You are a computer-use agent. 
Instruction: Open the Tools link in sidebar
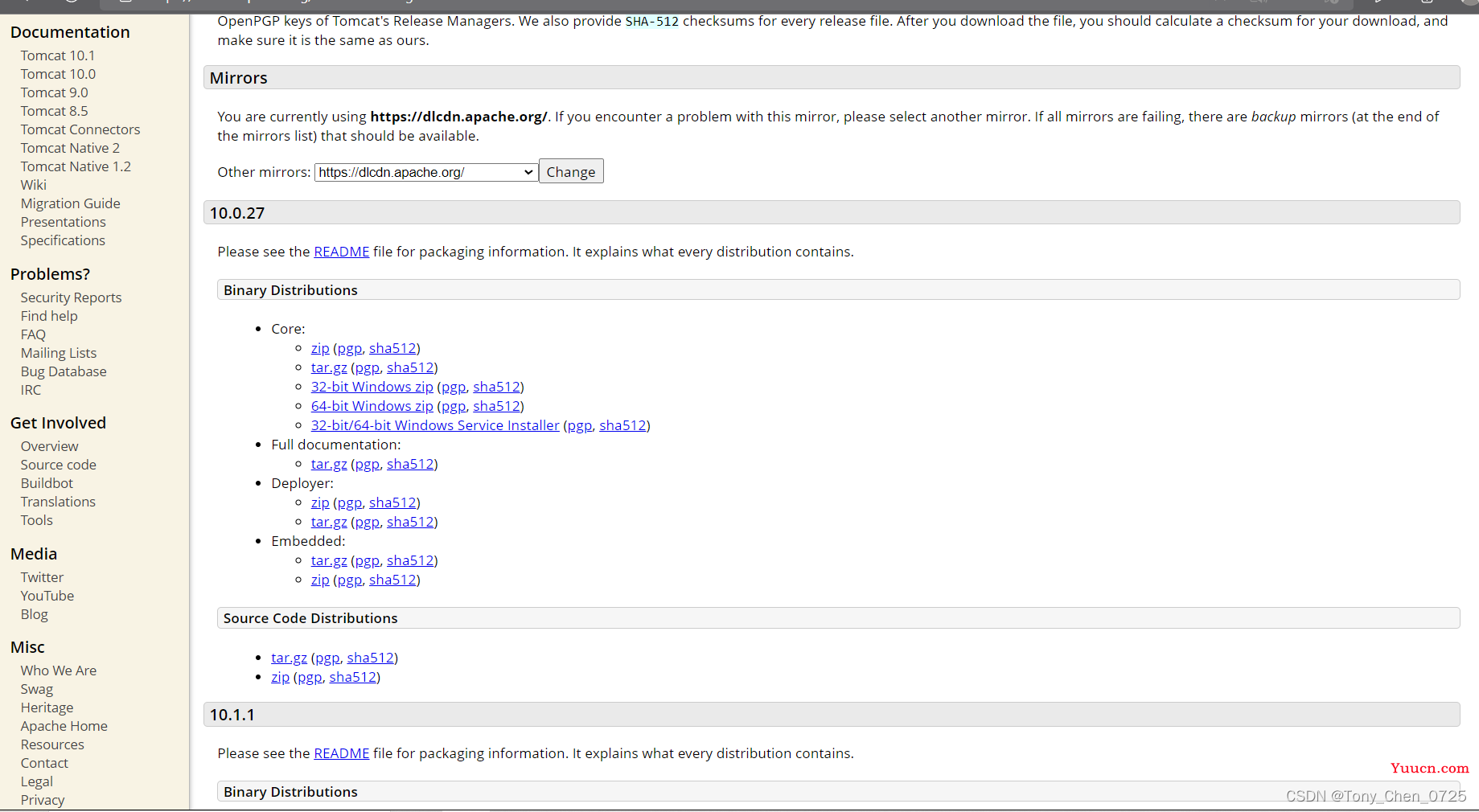(37, 520)
